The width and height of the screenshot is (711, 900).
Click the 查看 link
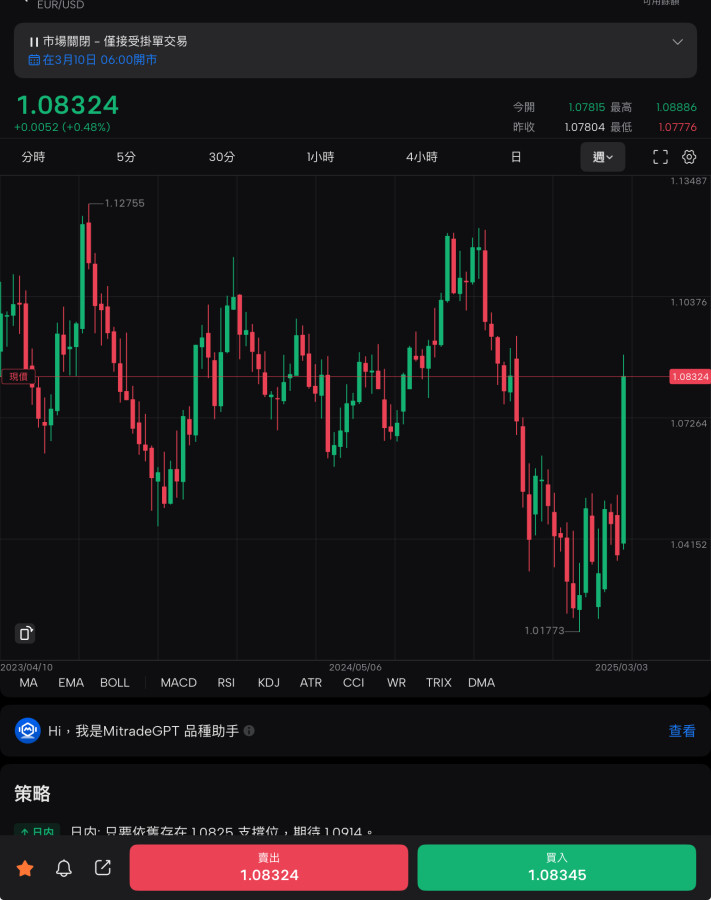682,731
